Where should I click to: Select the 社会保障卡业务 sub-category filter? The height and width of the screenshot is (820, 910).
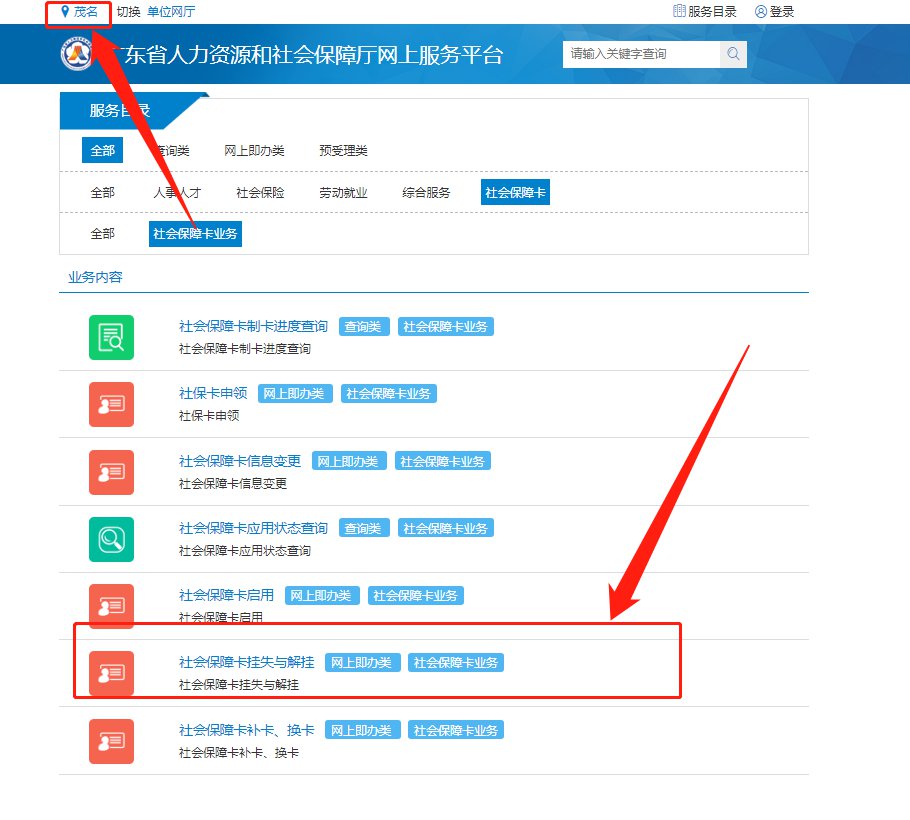pyautogui.click(x=195, y=233)
